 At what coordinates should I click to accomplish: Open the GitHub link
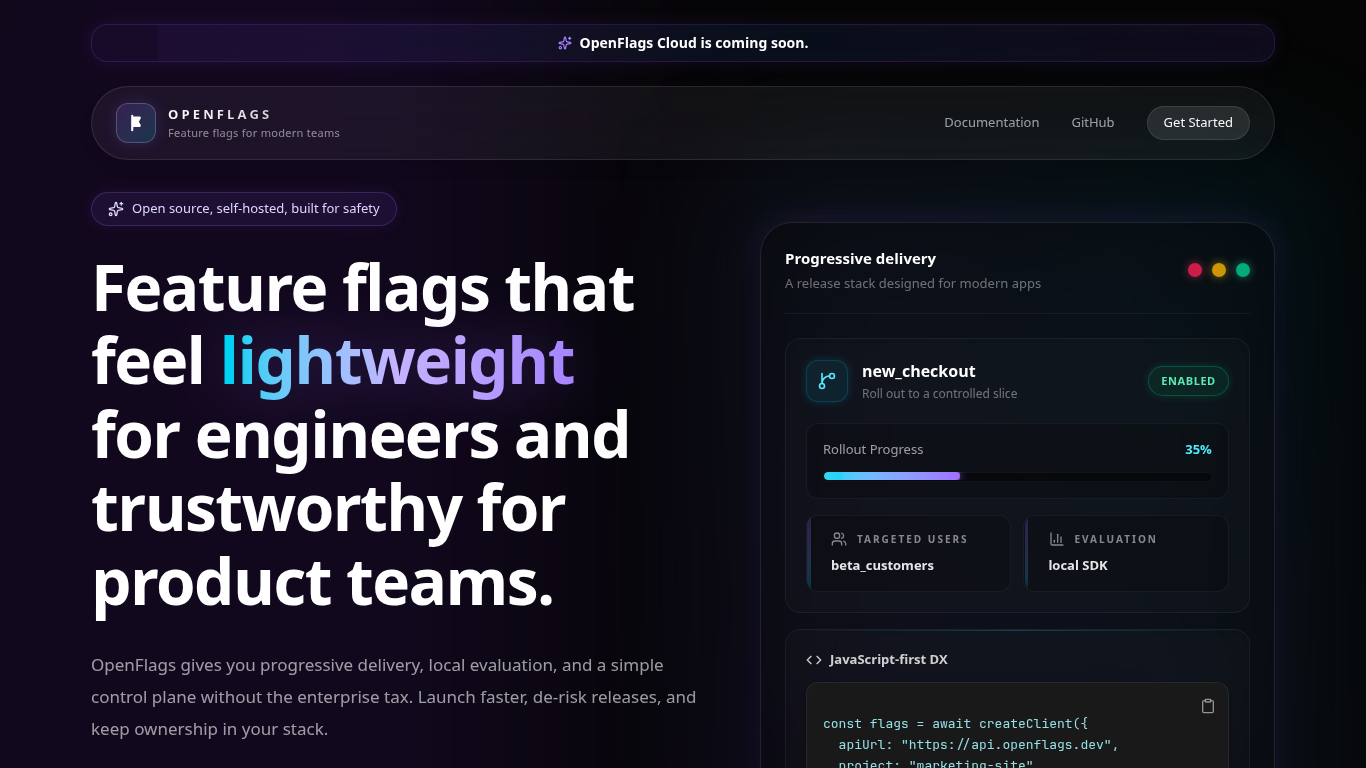tap(1093, 123)
